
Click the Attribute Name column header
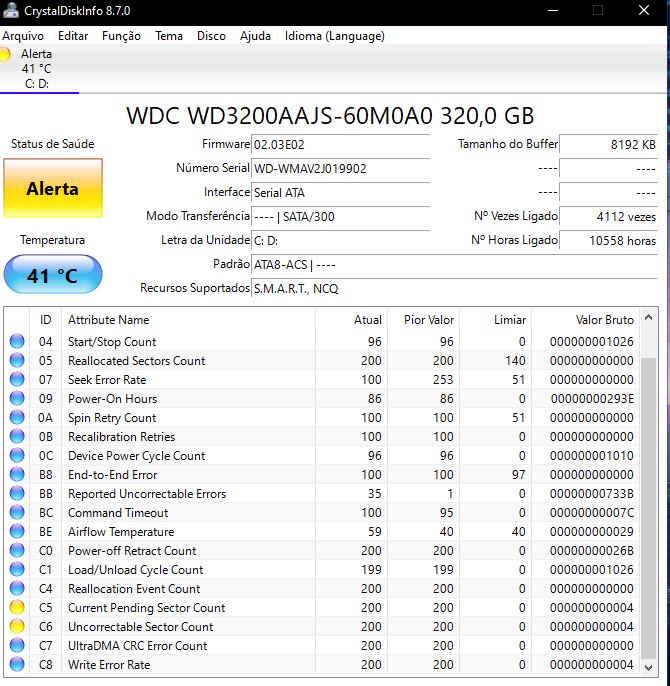[188, 320]
